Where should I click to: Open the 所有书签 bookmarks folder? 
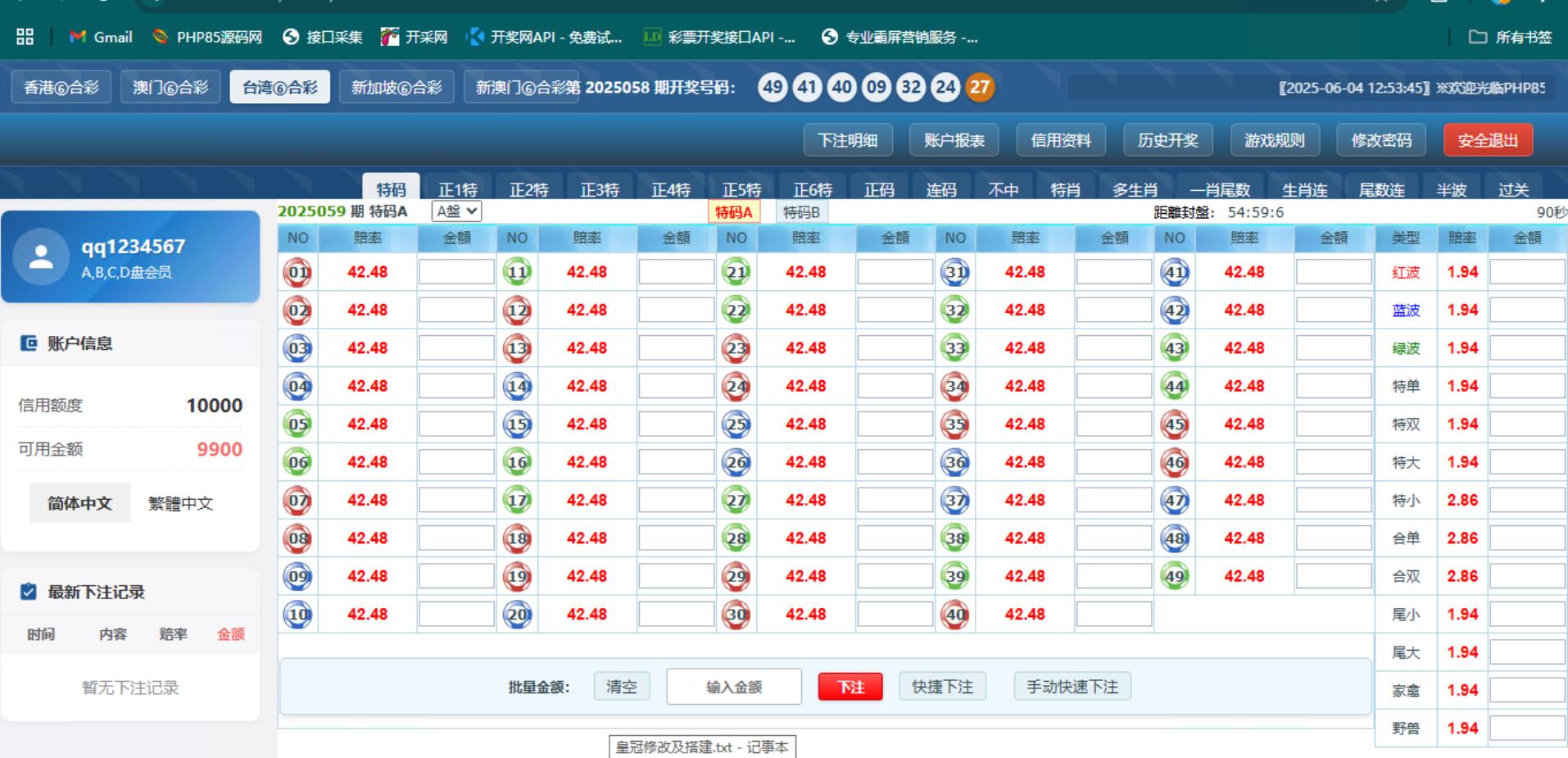coord(1511,37)
